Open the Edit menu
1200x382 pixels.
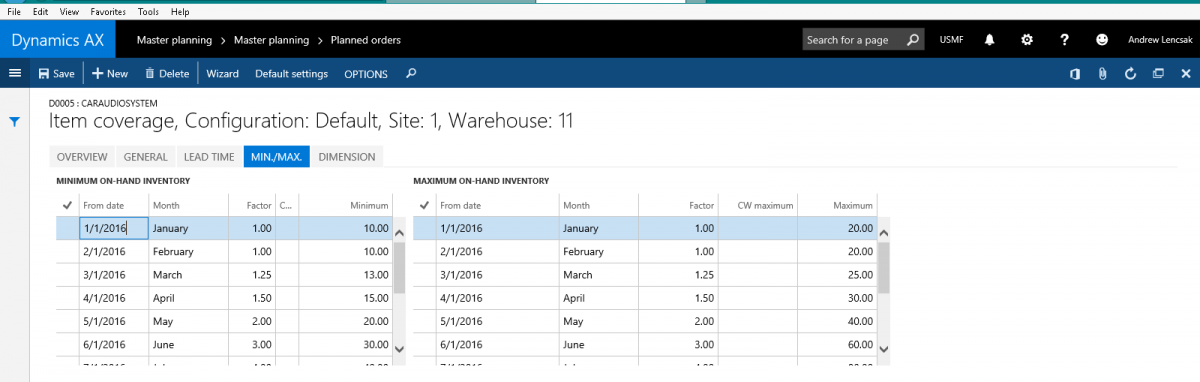pyautogui.click(x=40, y=11)
